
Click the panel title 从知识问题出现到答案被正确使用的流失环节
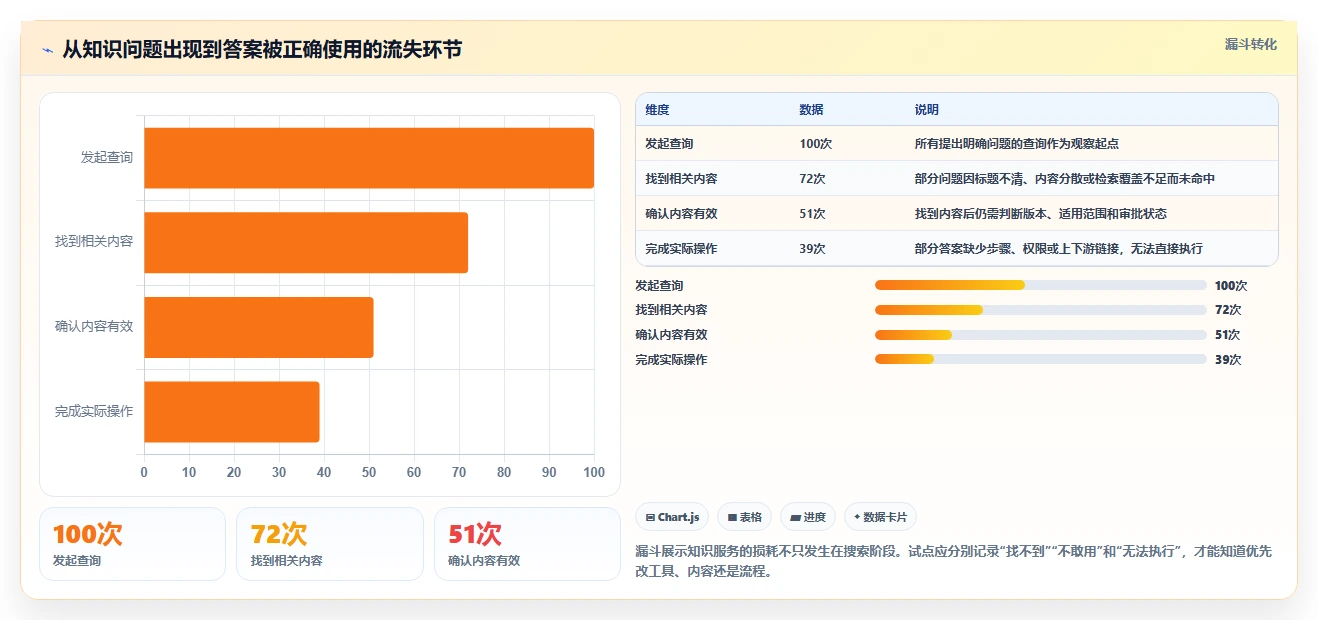(262, 50)
